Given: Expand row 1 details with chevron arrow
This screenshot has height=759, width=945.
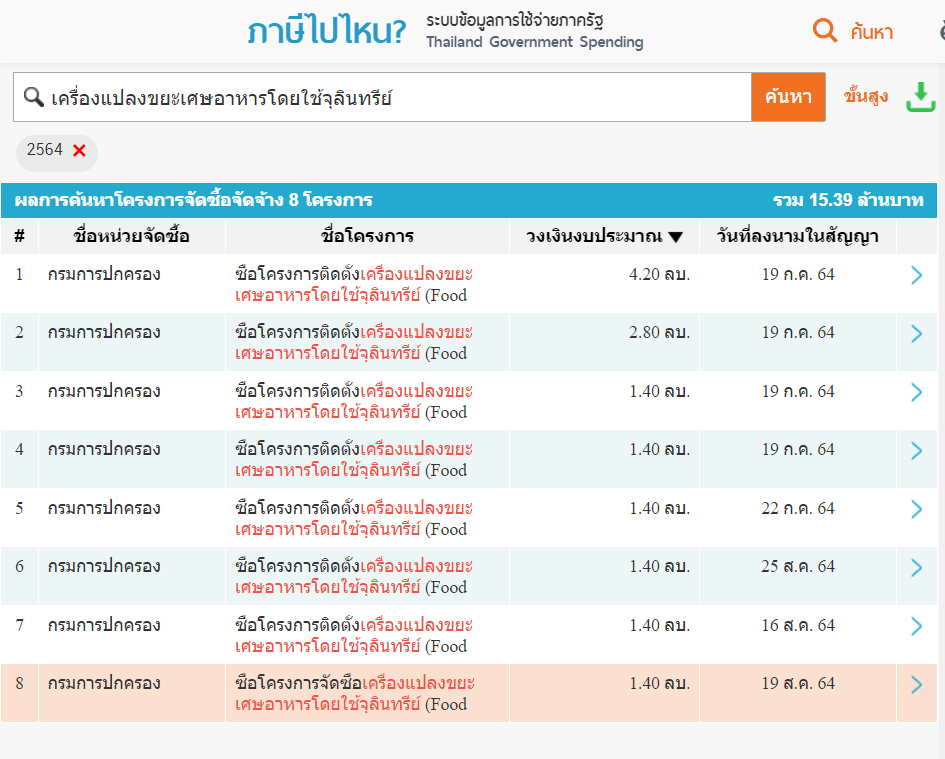Looking at the screenshot, I should 916,276.
